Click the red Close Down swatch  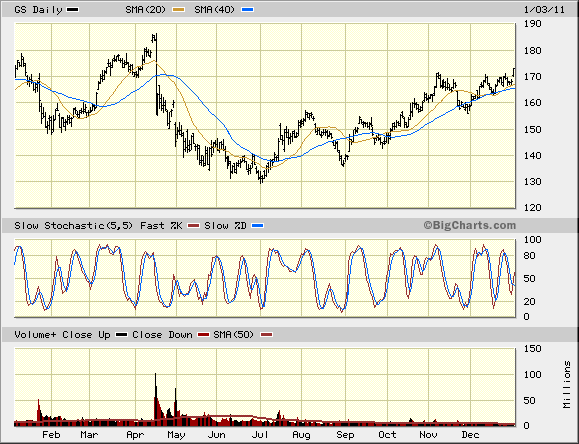(x=203, y=335)
